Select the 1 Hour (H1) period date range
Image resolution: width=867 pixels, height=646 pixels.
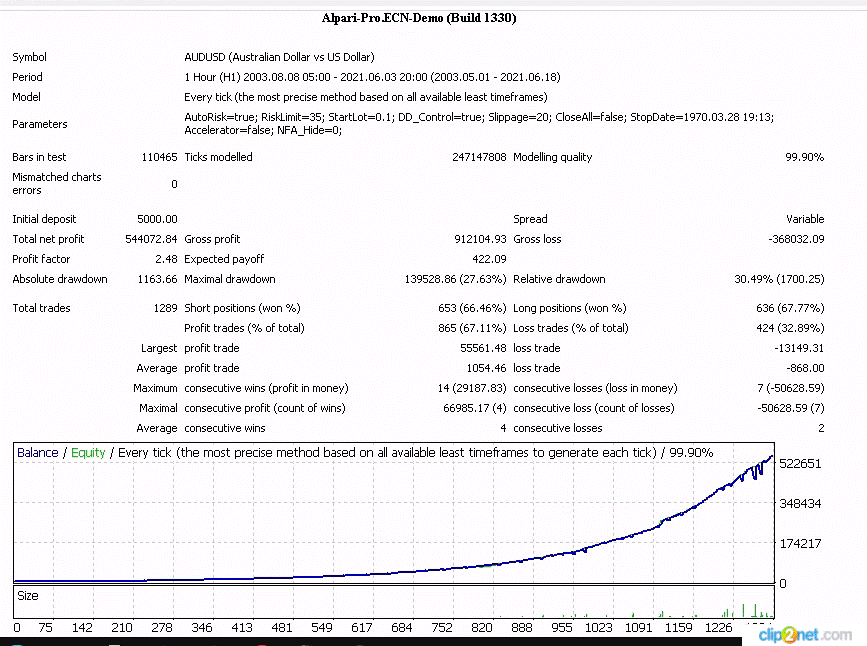tap(372, 77)
